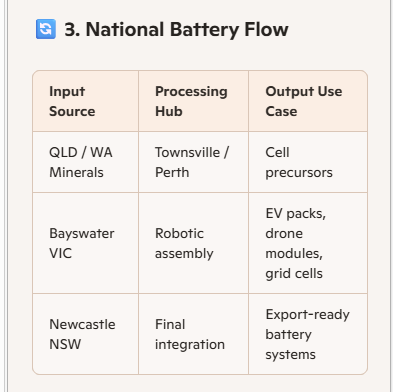Click the 'Bayswater VIC' cell
This screenshot has height=392, width=393.
tap(86, 243)
